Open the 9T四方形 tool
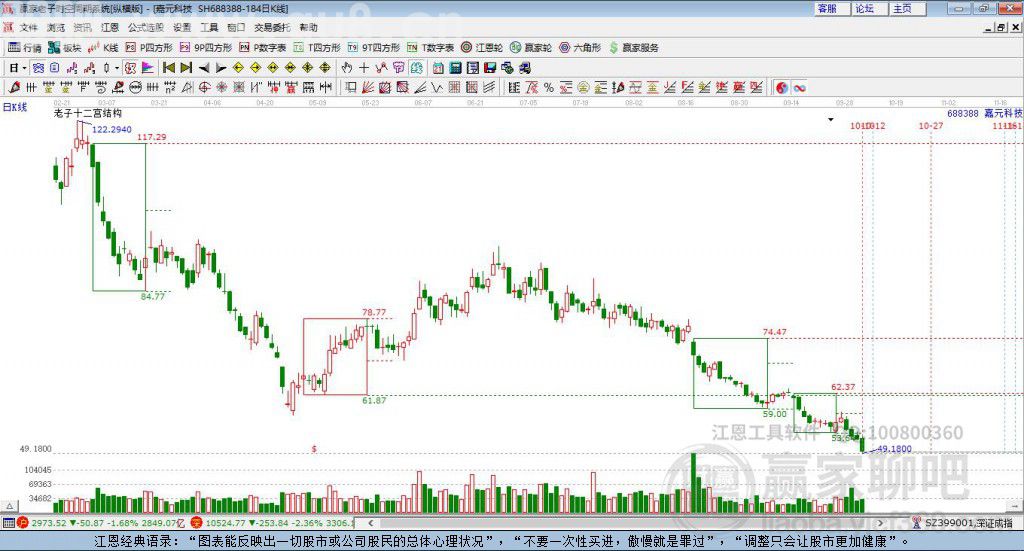Image resolution: width=1024 pixels, height=551 pixels. (x=374, y=48)
